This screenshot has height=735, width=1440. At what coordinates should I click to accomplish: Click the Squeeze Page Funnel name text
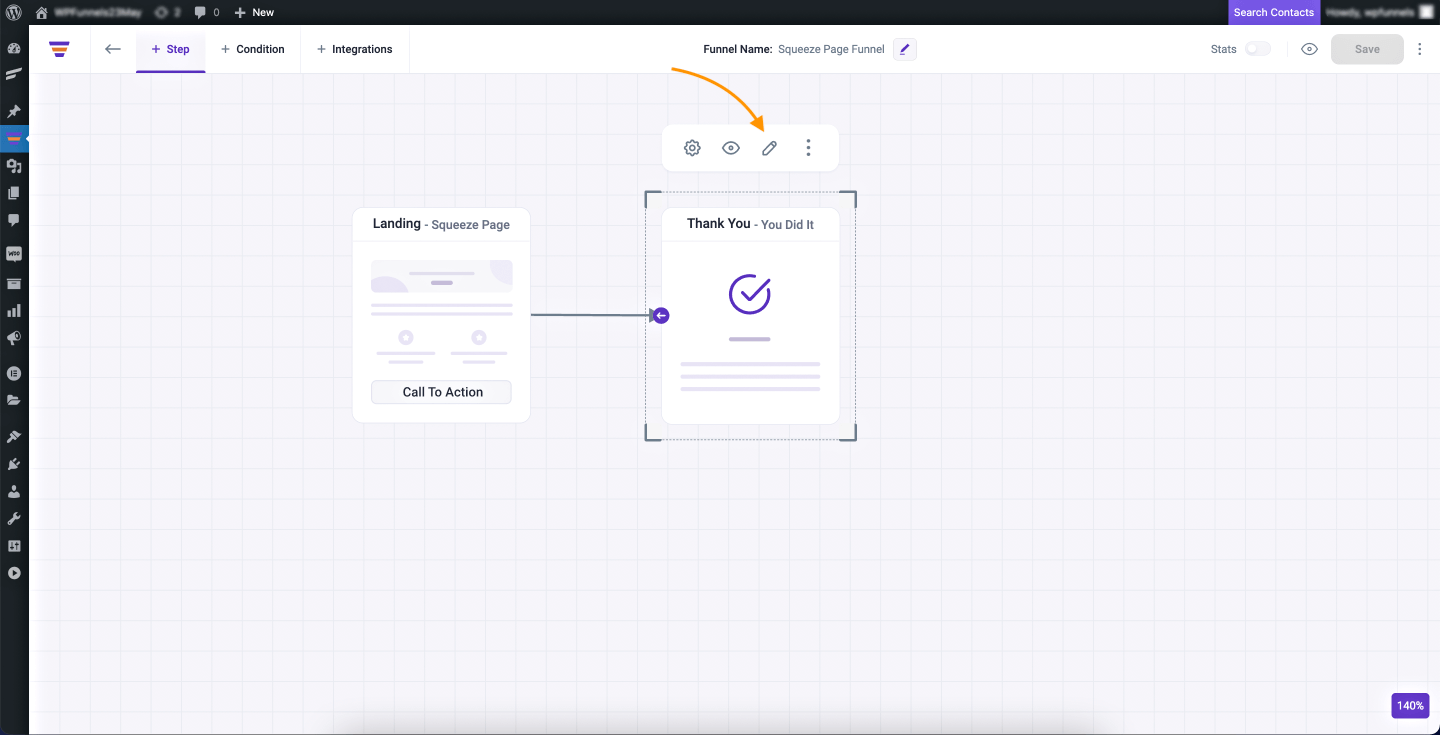(x=831, y=49)
